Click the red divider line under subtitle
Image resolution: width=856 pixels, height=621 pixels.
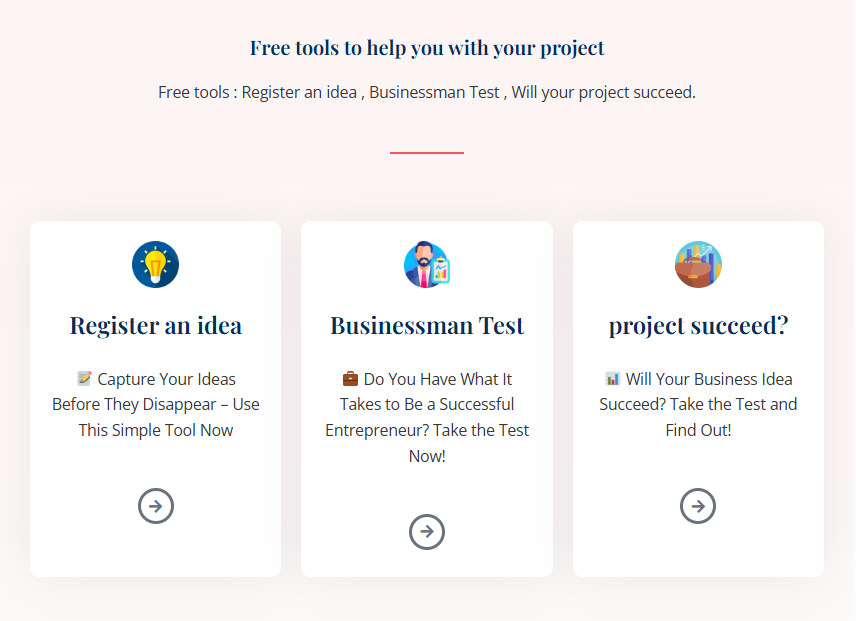pos(427,152)
